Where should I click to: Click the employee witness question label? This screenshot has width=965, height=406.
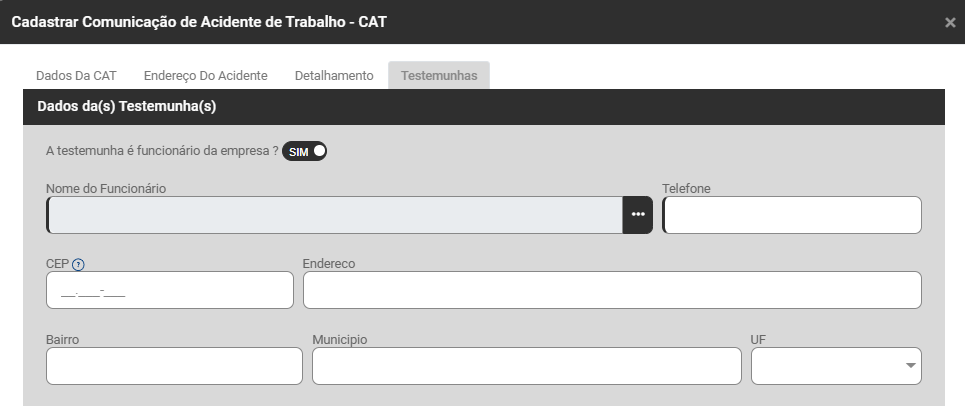(x=162, y=152)
